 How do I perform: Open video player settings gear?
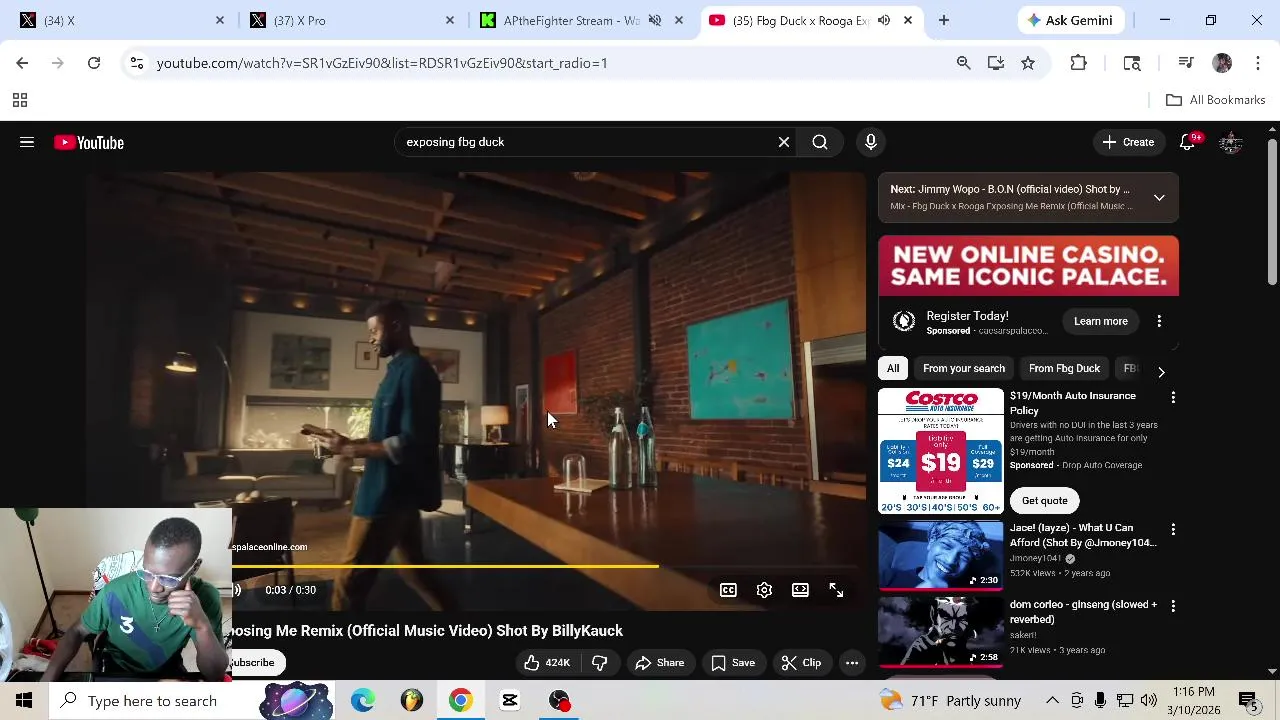coord(764,590)
